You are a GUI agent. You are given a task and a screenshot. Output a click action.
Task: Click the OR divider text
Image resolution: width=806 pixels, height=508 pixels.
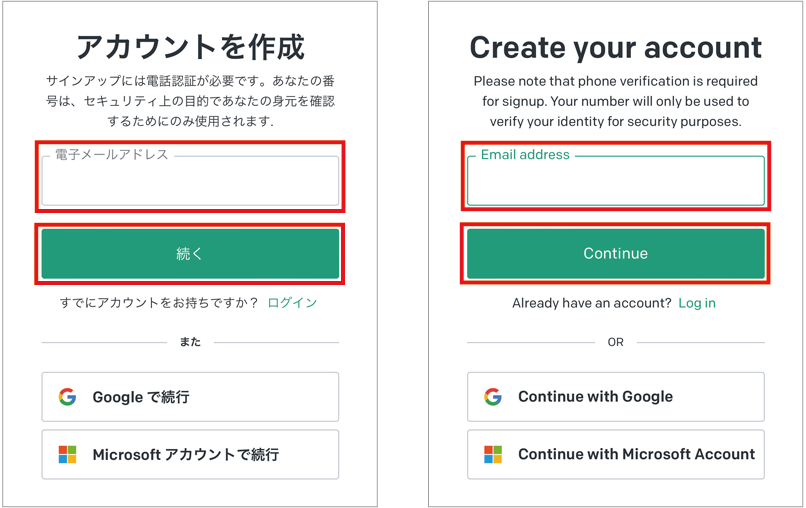pos(615,342)
